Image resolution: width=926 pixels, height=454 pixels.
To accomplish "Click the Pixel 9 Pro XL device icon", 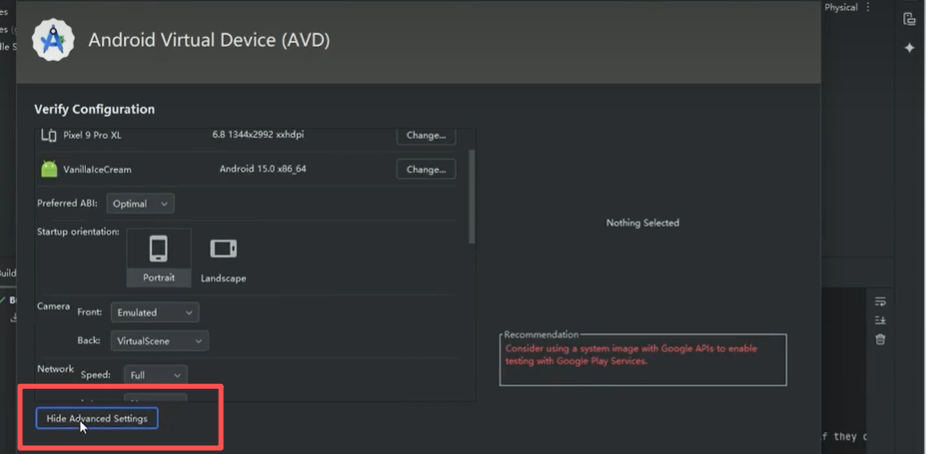I will (x=49, y=135).
